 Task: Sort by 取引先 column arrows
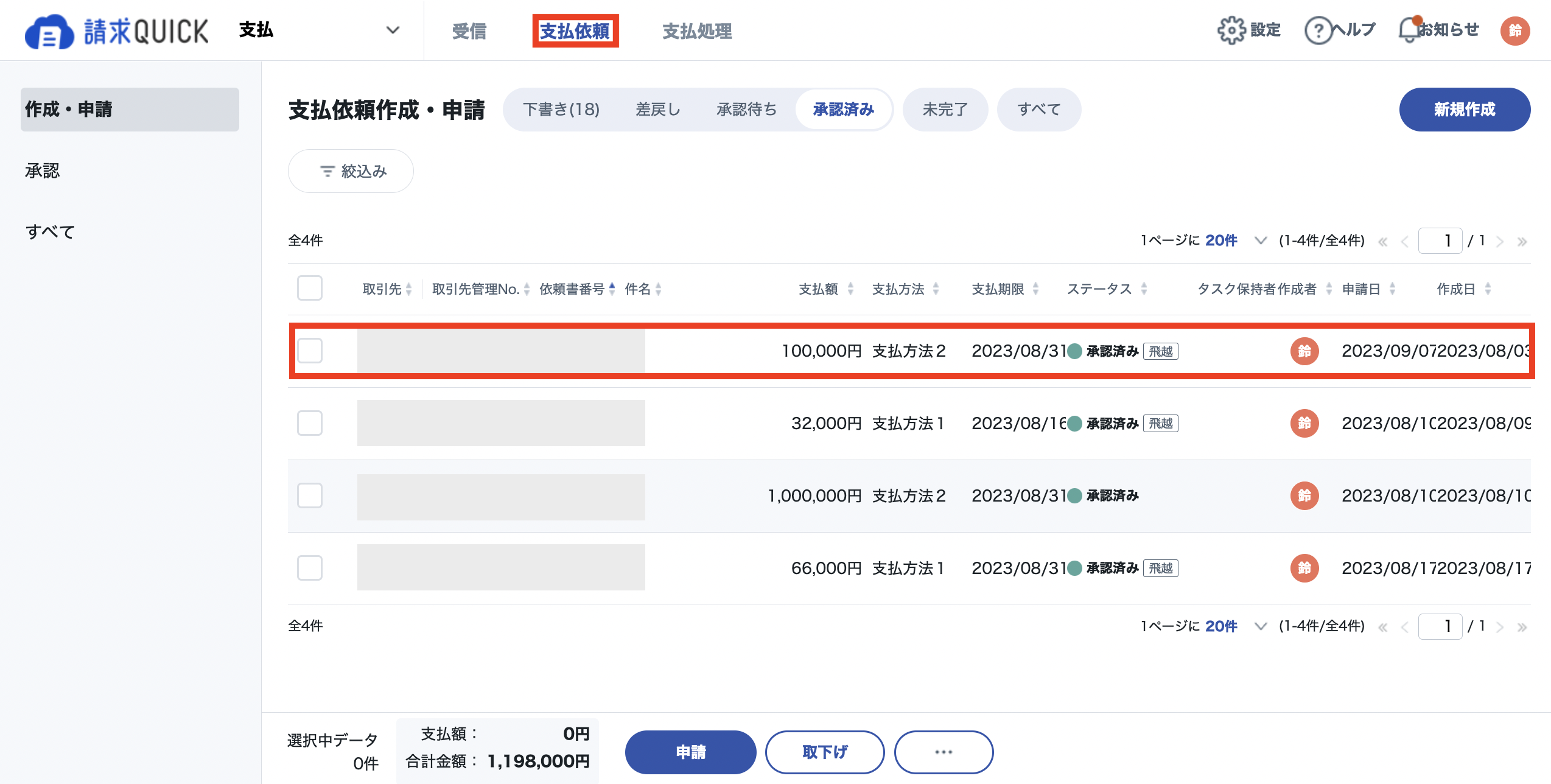pyautogui.click(x=409, y=289)
